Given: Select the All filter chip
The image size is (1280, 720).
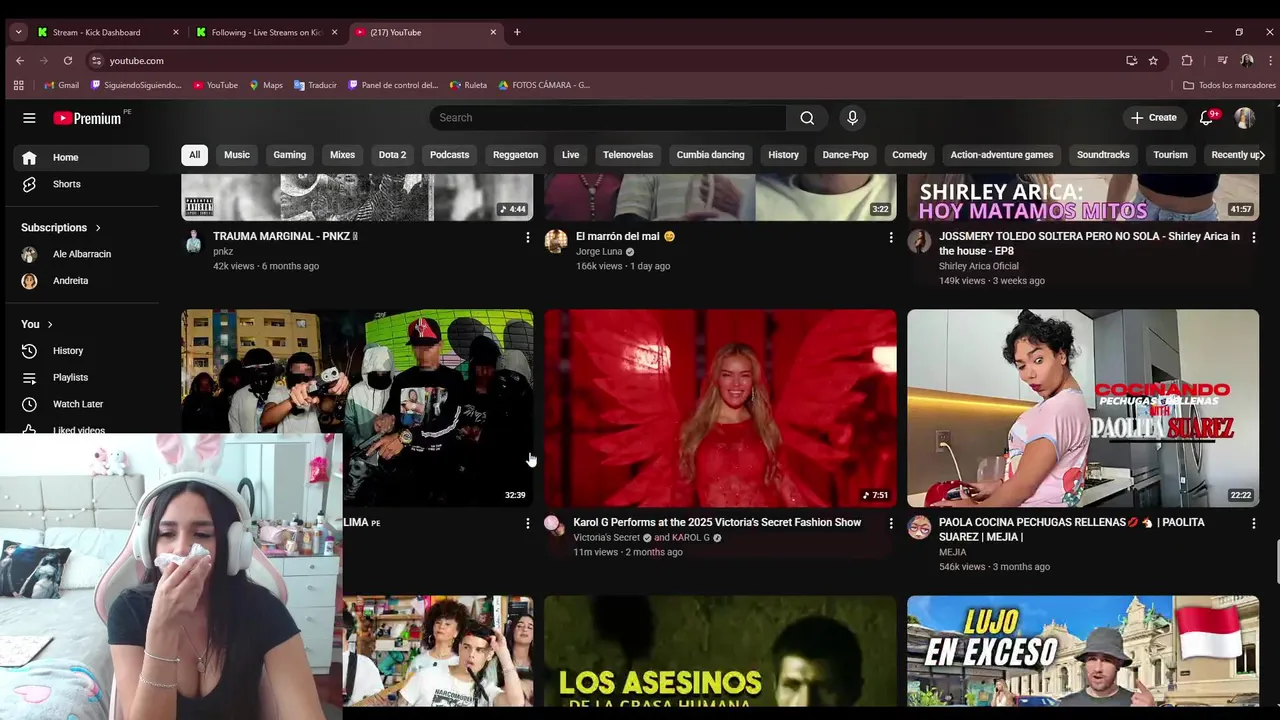Looking at the screenshot, I should pyautogui.click(x=194, y=155).
